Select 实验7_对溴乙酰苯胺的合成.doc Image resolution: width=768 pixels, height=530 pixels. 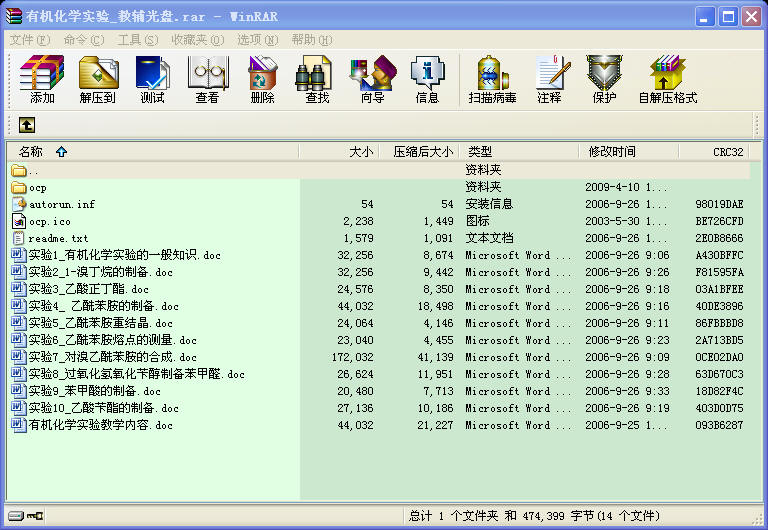tap(113, 357)
